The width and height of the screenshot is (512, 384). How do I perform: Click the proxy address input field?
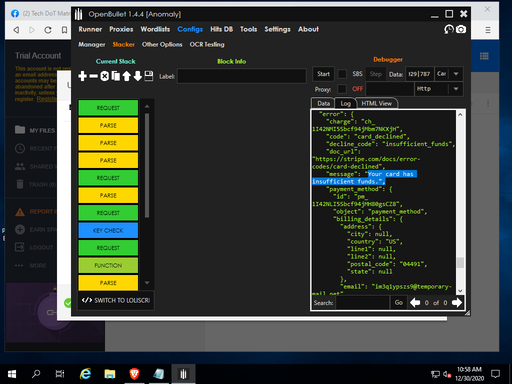(390, 89)
